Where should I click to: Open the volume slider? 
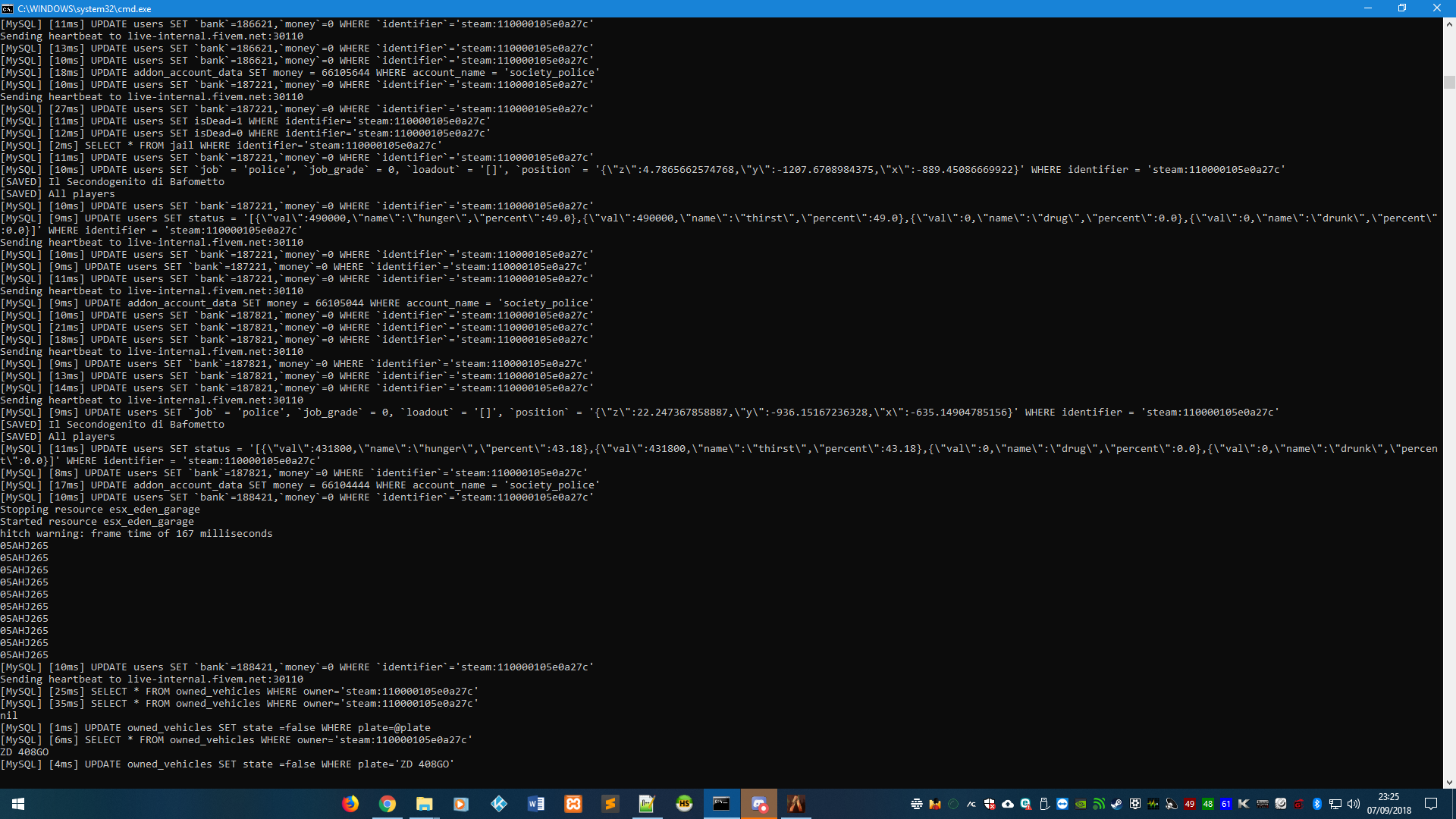click(1354, 804)
